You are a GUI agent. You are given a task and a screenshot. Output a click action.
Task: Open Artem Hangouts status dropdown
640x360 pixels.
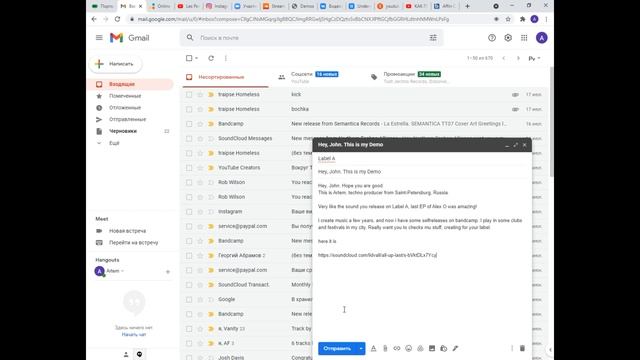tap(122, 271)
